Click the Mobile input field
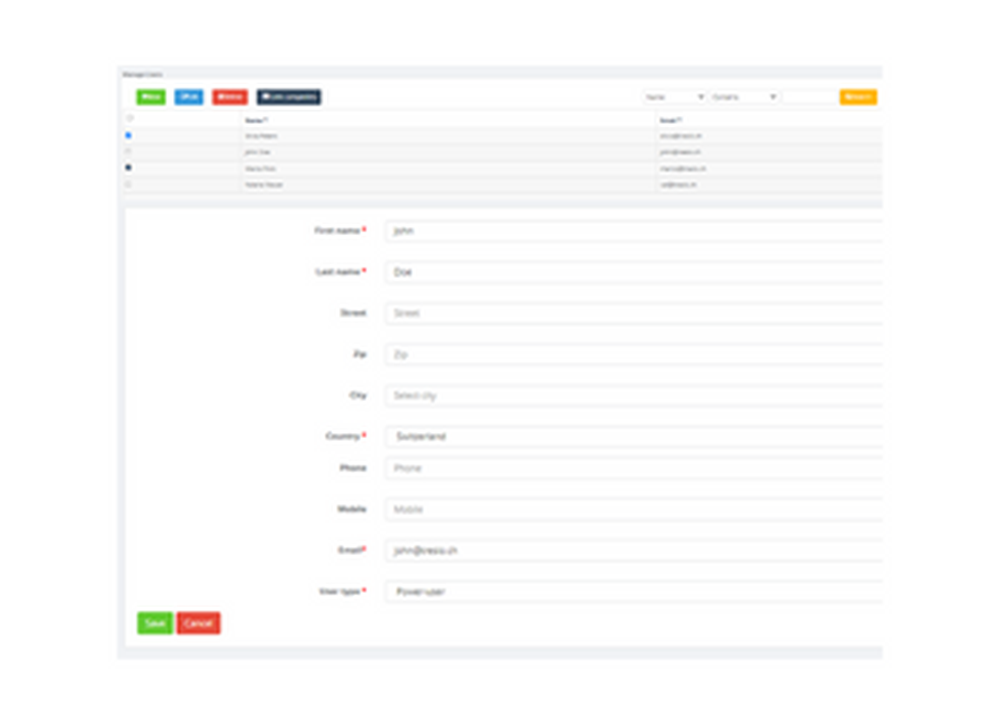 pos(634,509)
